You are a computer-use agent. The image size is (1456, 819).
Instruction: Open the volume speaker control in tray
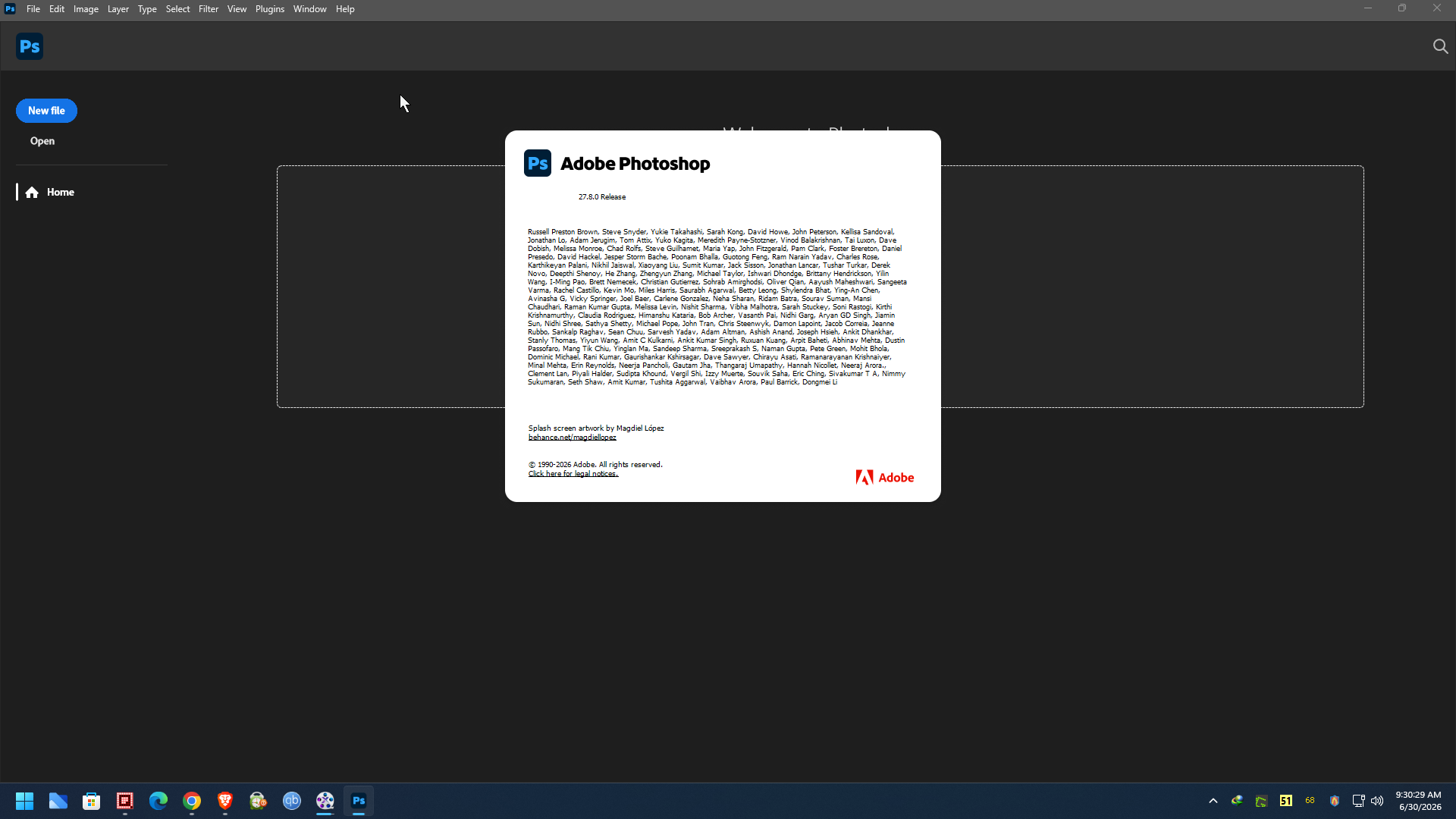[x=1377, y=801]
